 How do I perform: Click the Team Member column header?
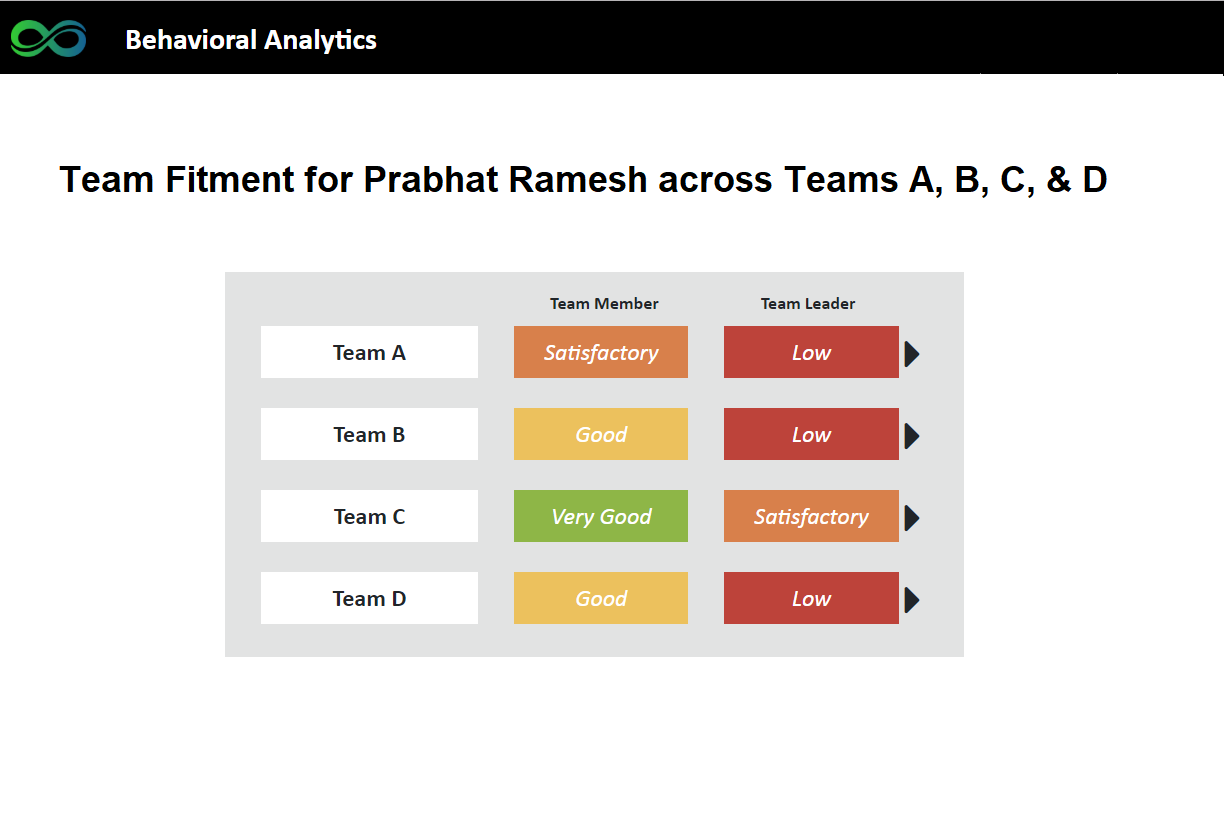604,304
